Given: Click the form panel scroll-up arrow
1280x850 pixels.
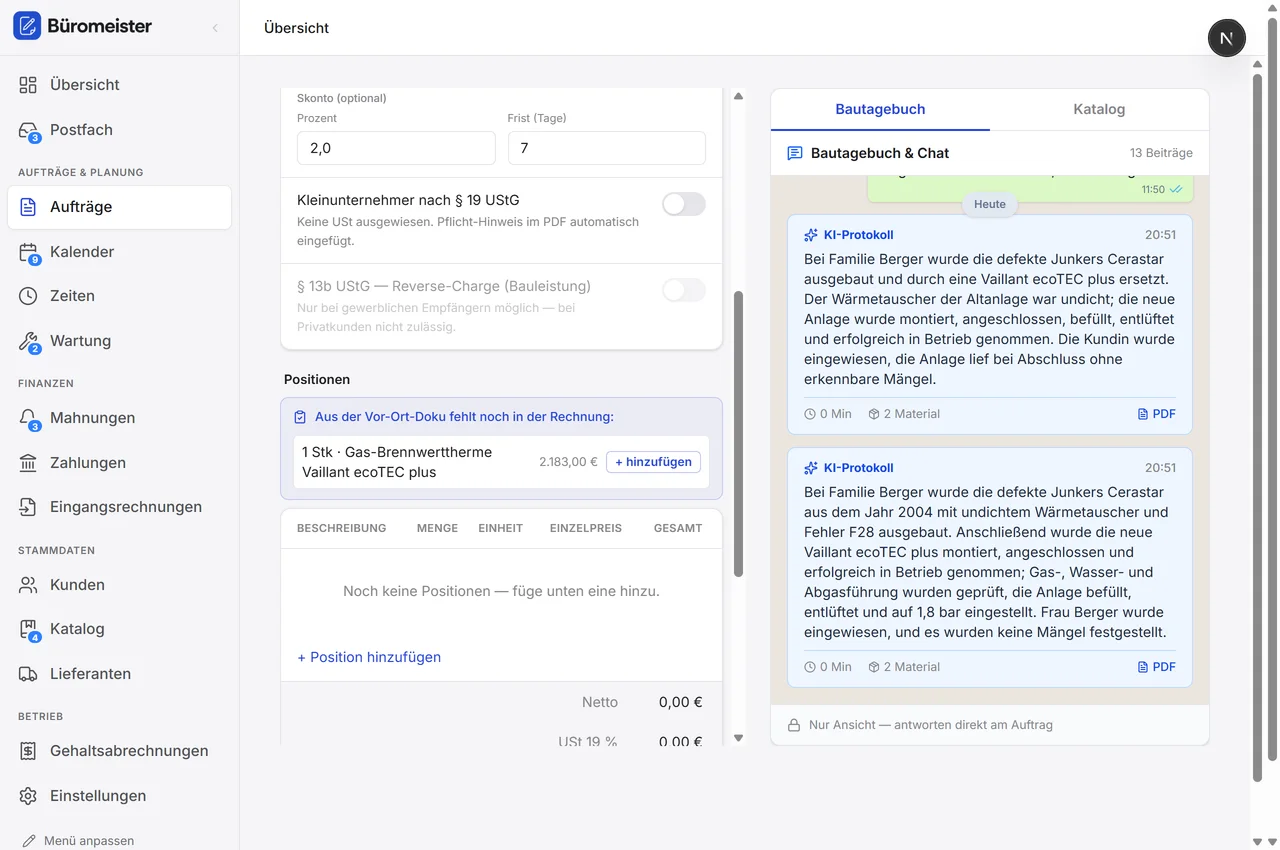Looking at the screenshot, I should 739,97.
